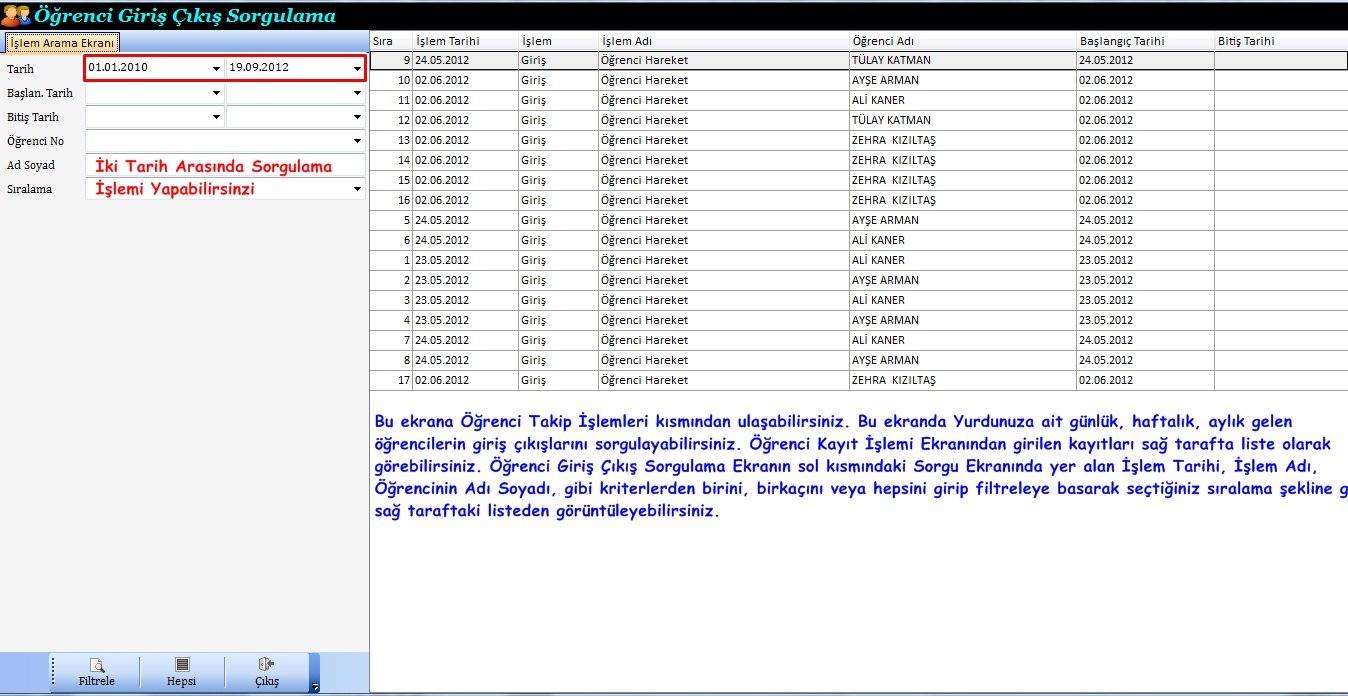Sort by the İşlem Tarihi column header
Viewport: 1348px width, 696px height.
click(x=465, y=41)
